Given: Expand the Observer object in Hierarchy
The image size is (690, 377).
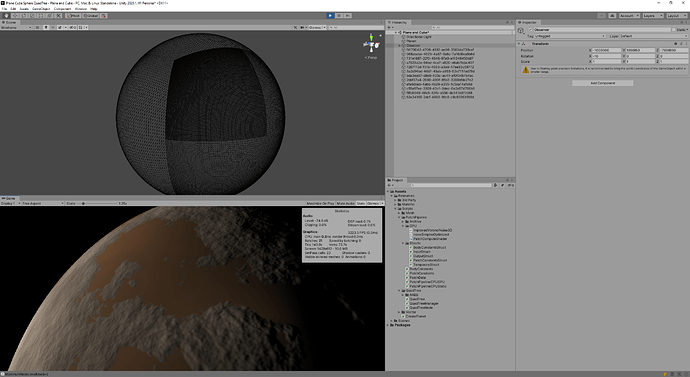Looking at the screenshot, I should [400, 45].
